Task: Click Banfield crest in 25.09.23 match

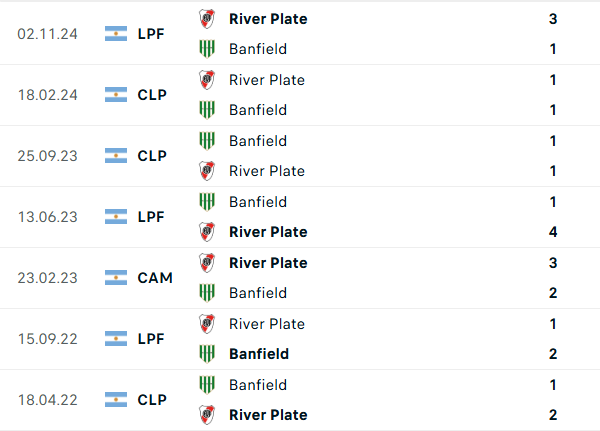Action: 207,140
